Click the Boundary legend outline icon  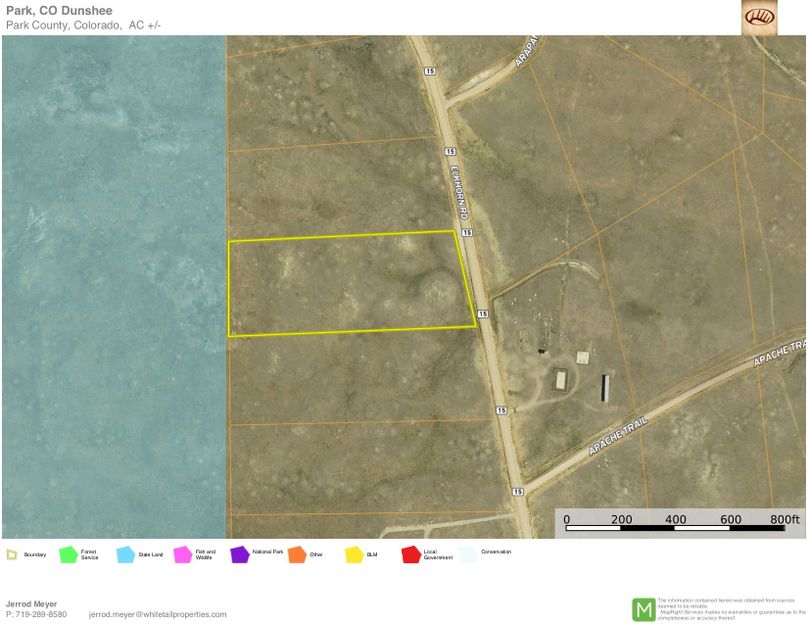11,554
